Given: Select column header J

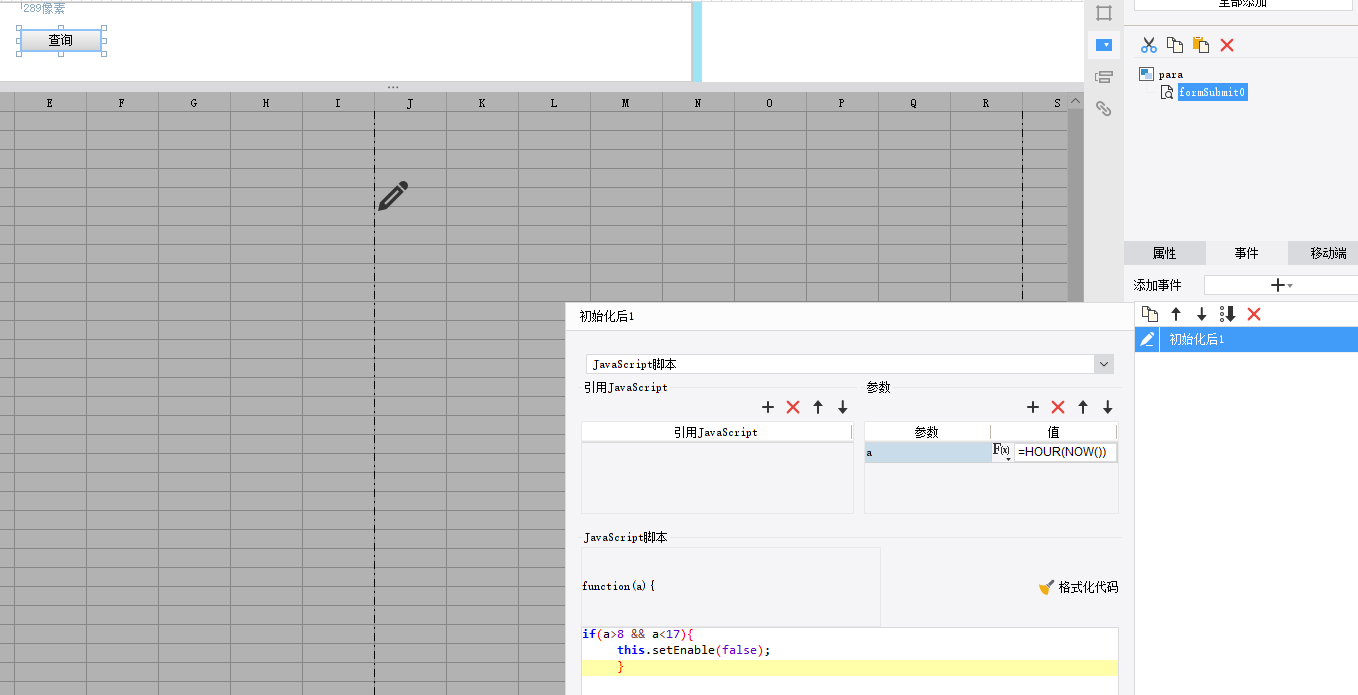Looking at the screenshot, I should 410,102.
